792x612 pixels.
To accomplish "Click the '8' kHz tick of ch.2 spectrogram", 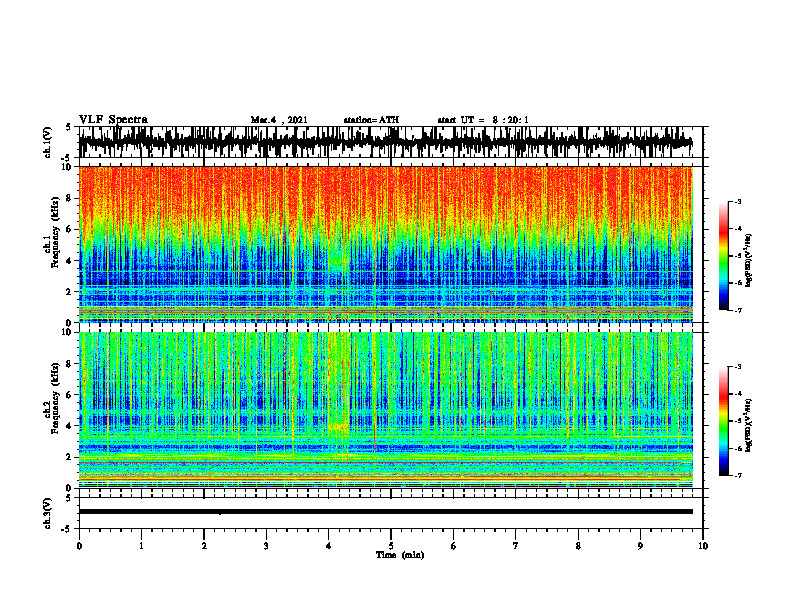I will [69, 364].
